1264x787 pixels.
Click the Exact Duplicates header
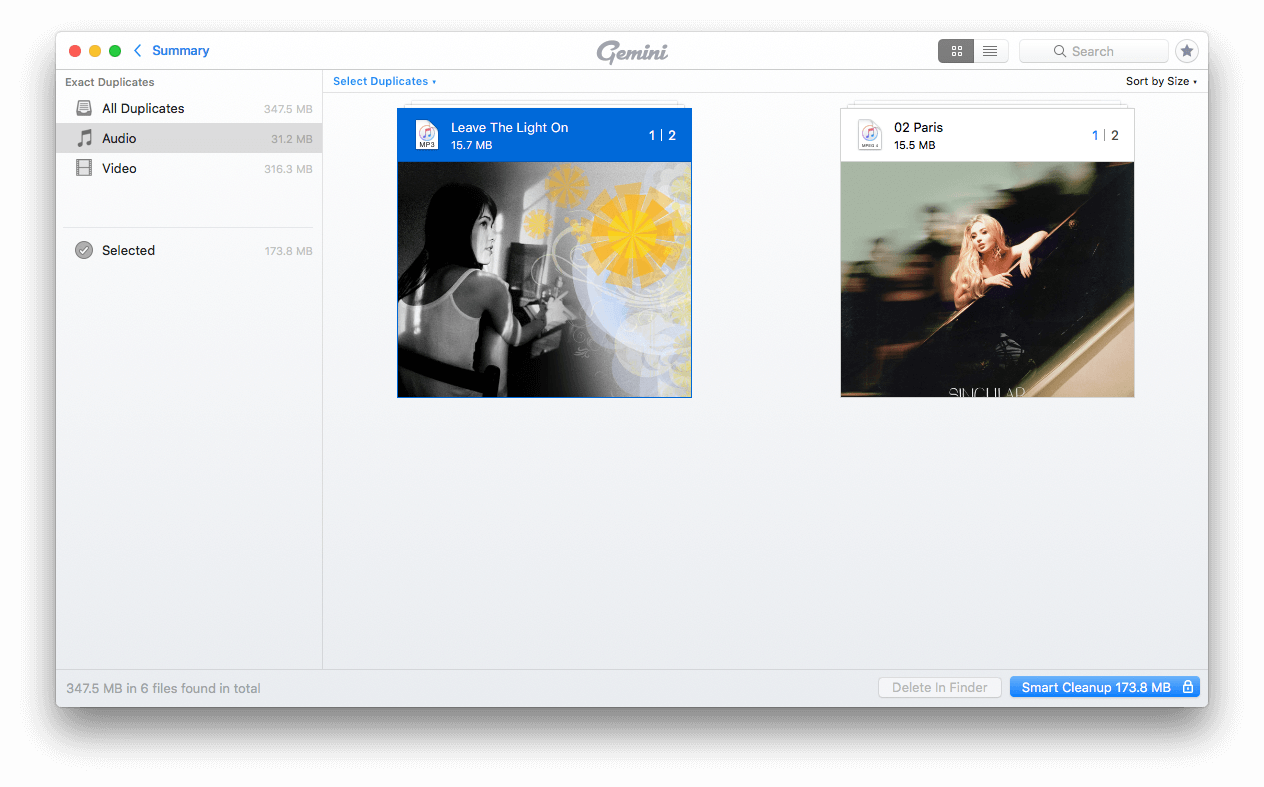[110, 82]
